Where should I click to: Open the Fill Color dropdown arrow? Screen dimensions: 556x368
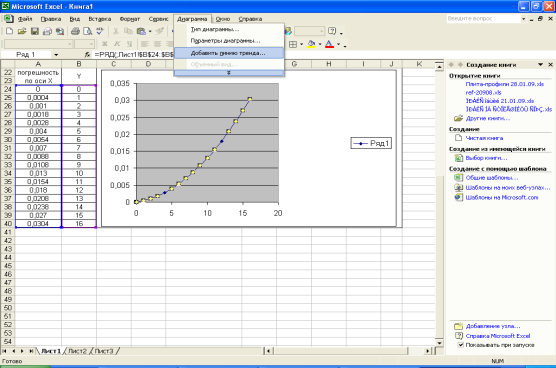(320, 44)
